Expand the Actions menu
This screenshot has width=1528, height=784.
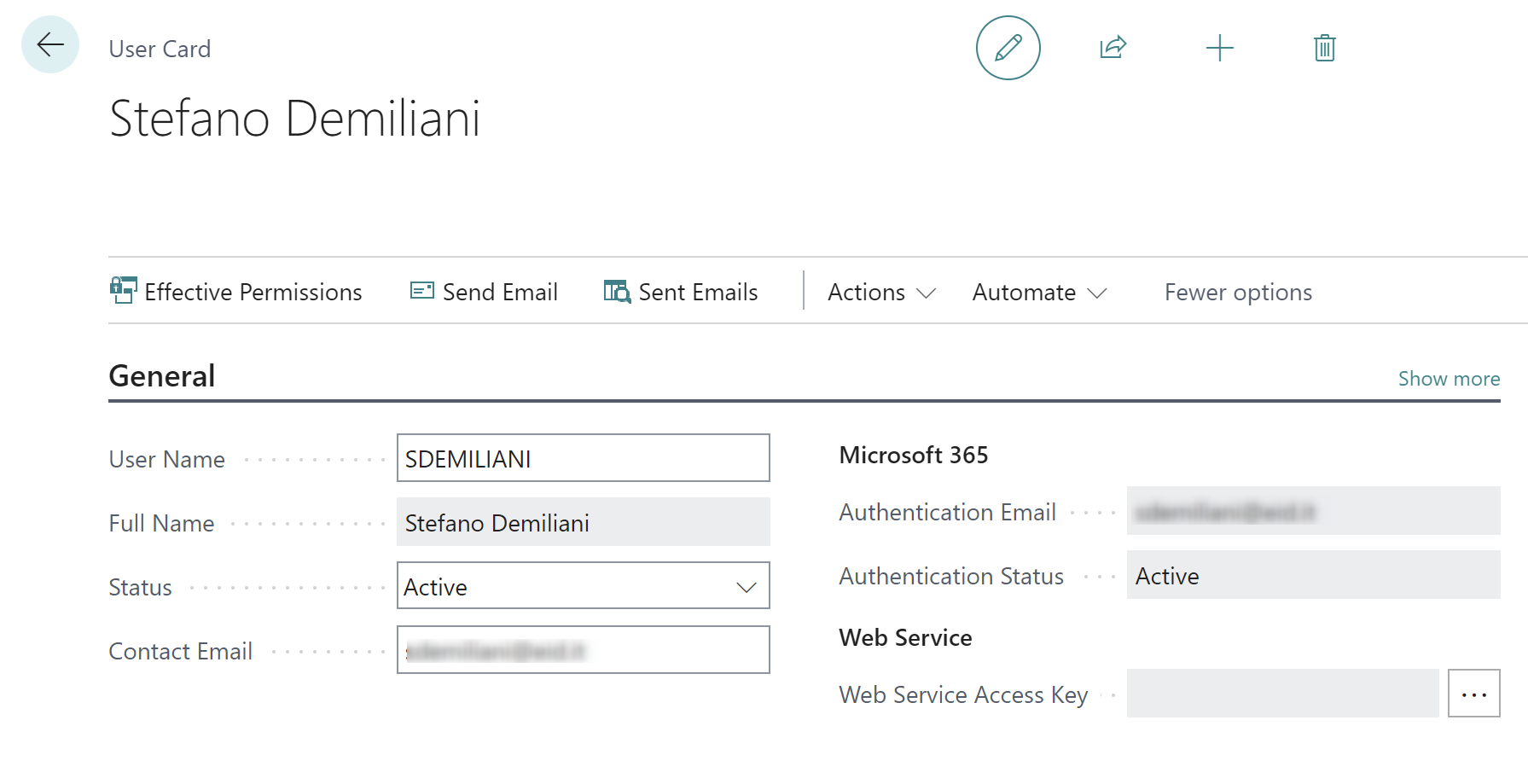coord(881,293)
